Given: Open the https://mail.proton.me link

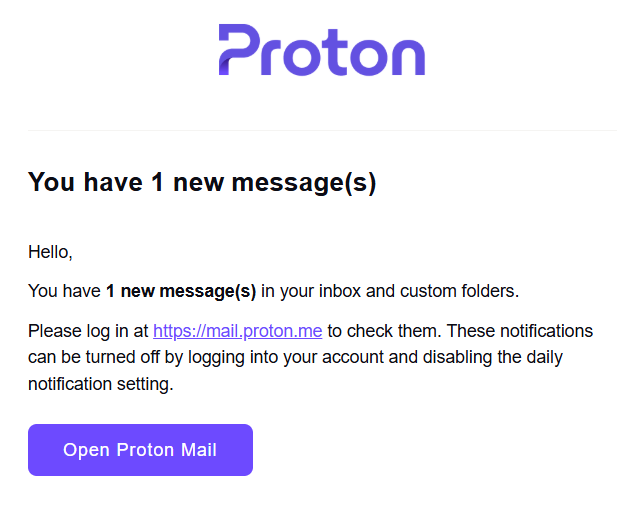Looking at the screenshot, I should (x=237, y=331).
